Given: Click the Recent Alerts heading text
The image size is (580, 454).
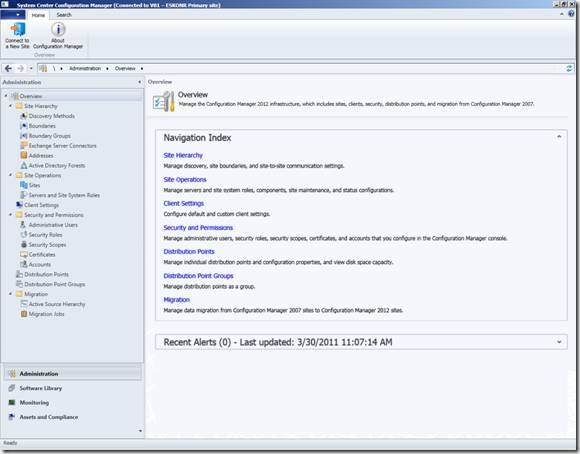Looking at the screenshot, I should tap(278, 342).
